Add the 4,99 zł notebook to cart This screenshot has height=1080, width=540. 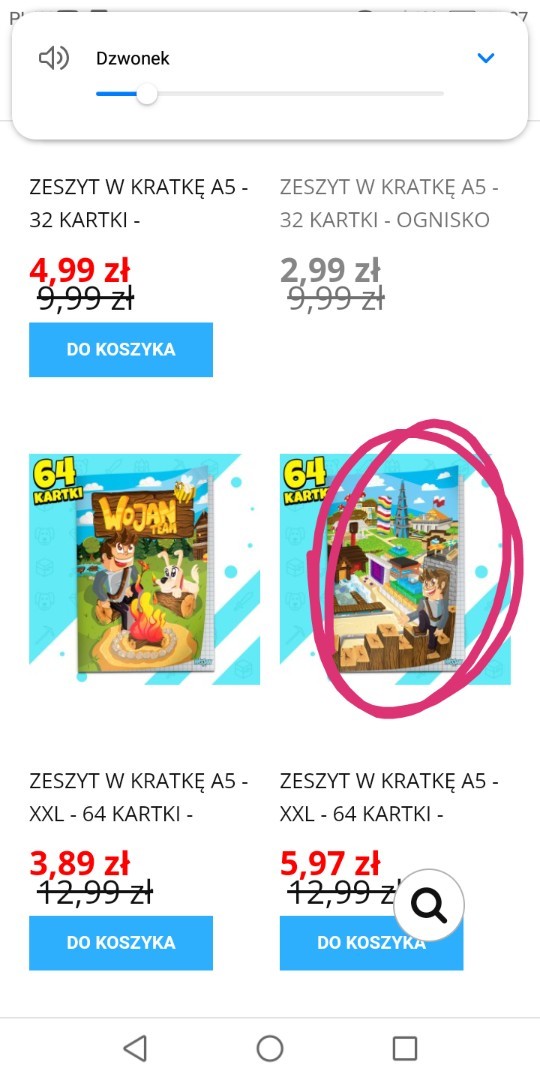121,349
